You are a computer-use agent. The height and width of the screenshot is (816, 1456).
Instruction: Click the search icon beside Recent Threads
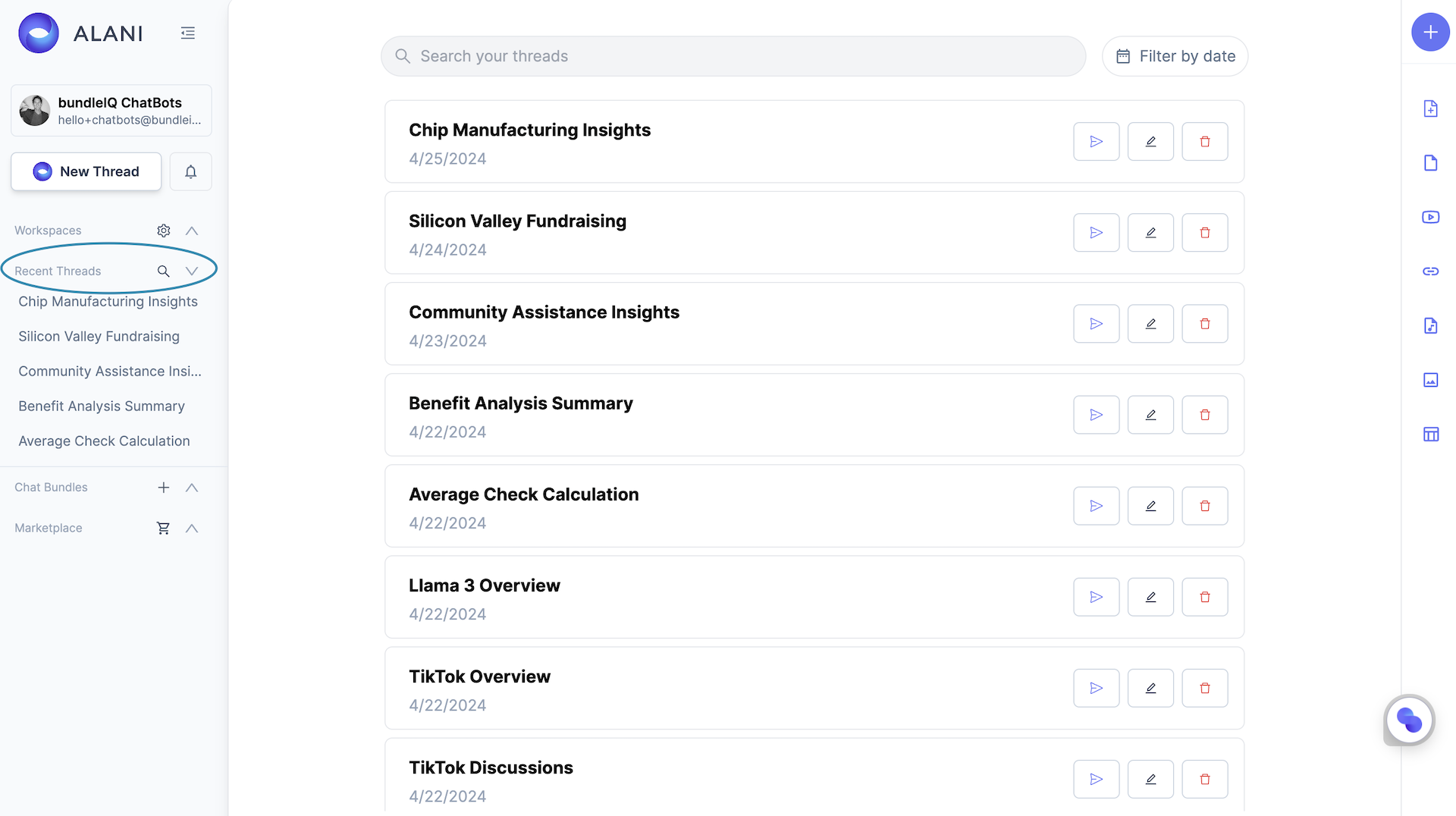click(x=164, y=271)
